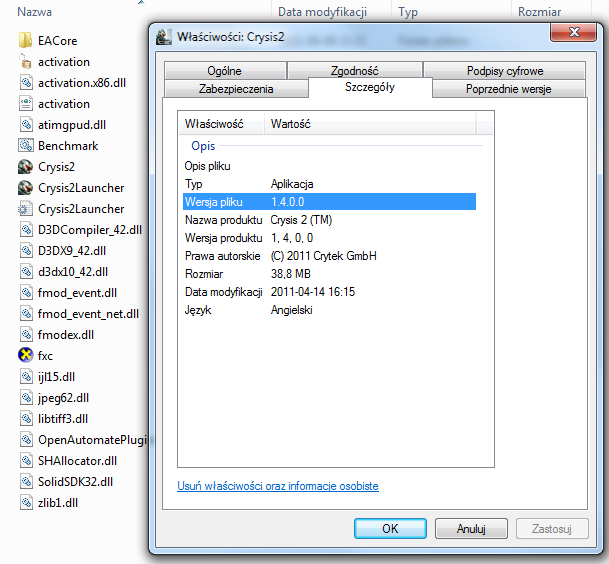Select the fmod_event_net.dll icon
Image resolution: width=609 pixels, height=564 pixels.
coord(25,313)
